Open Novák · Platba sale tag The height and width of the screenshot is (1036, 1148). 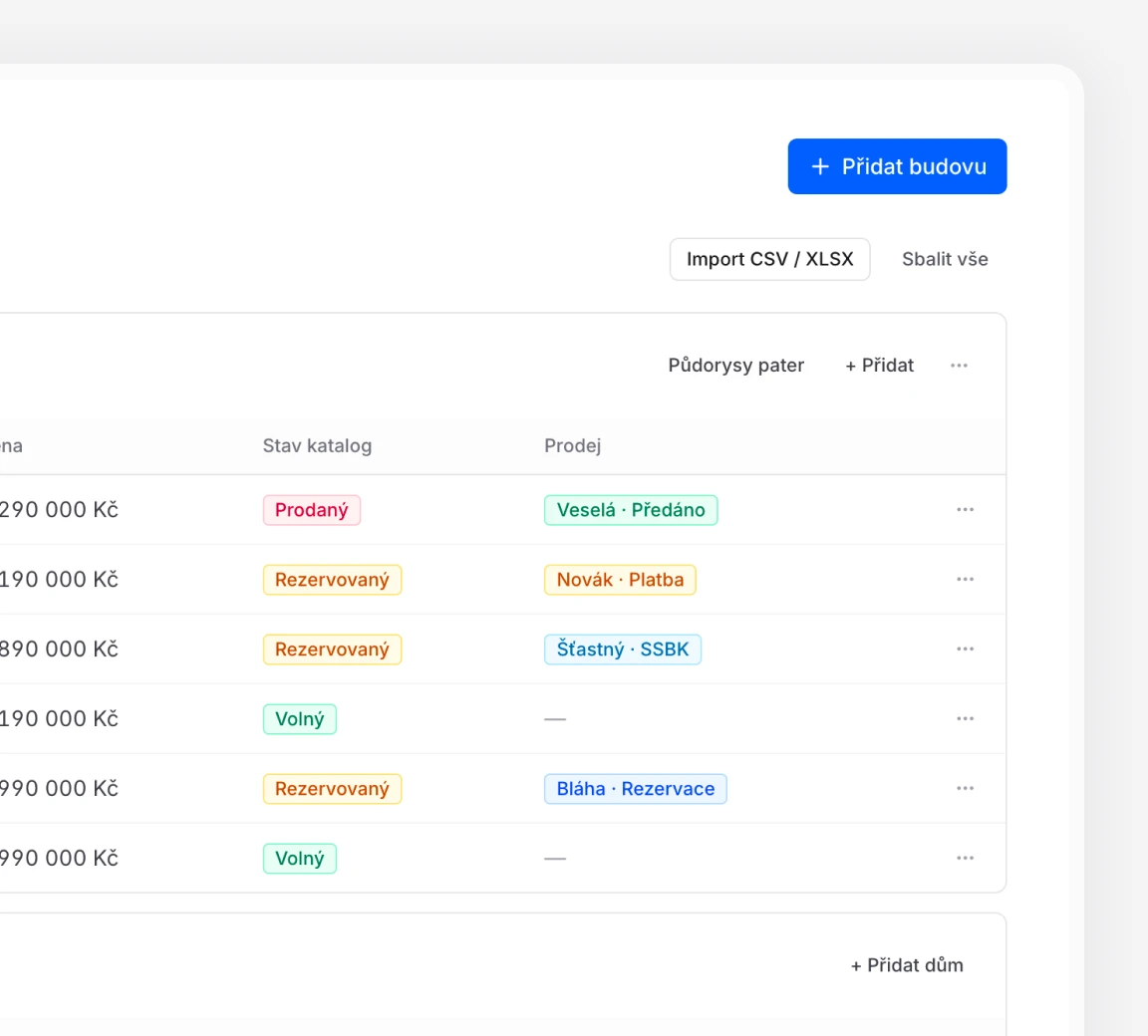(x=620, y=580)
